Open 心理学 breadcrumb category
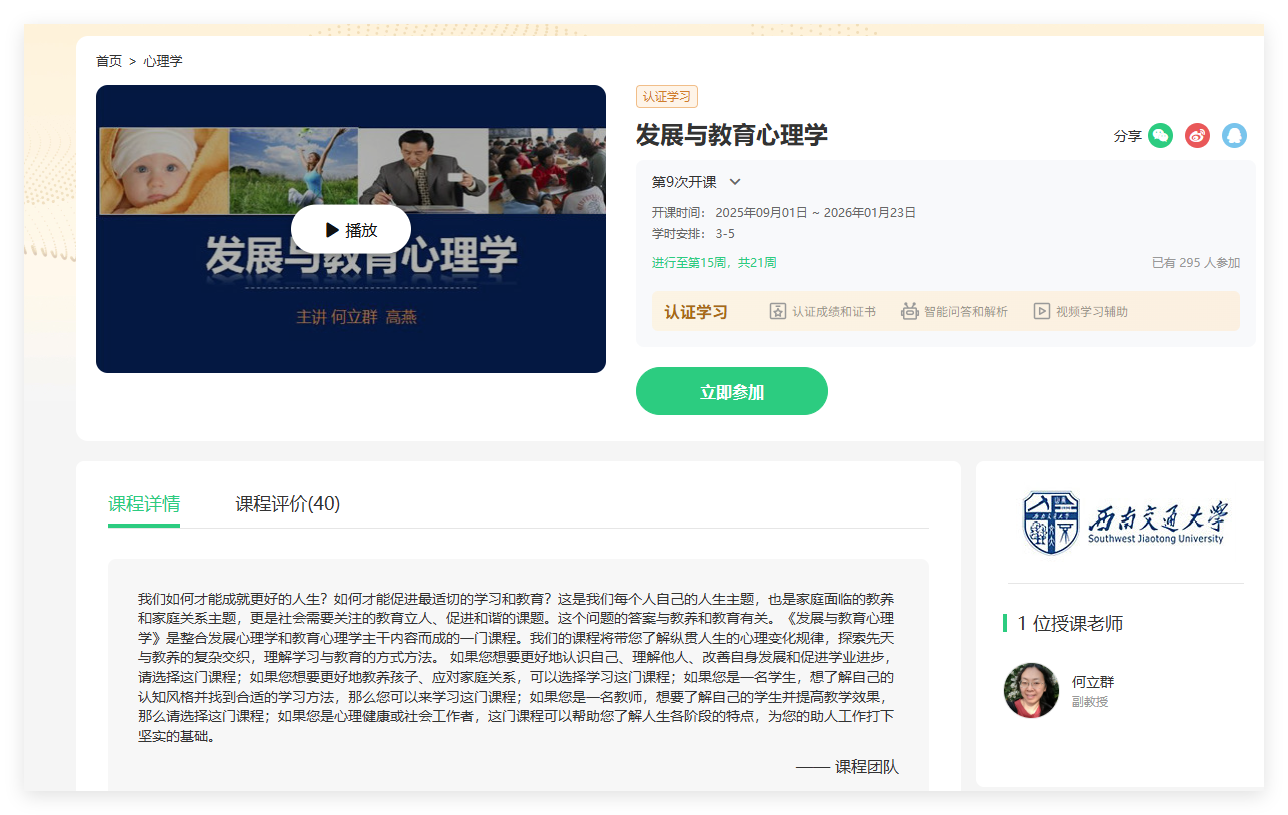Screen dimensions: 1288x815 [x=163, y=61]
